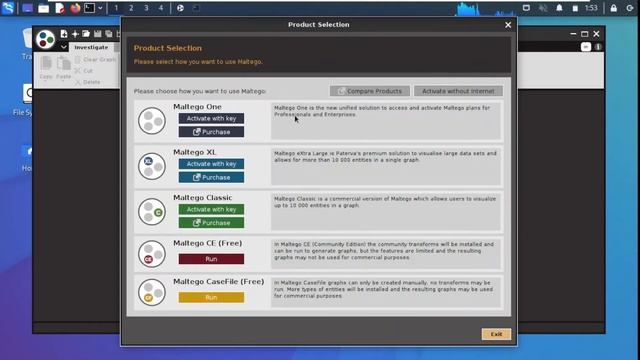Click the info icon in Maltego window
Viewport: 640px width, 360px height.
598,47
